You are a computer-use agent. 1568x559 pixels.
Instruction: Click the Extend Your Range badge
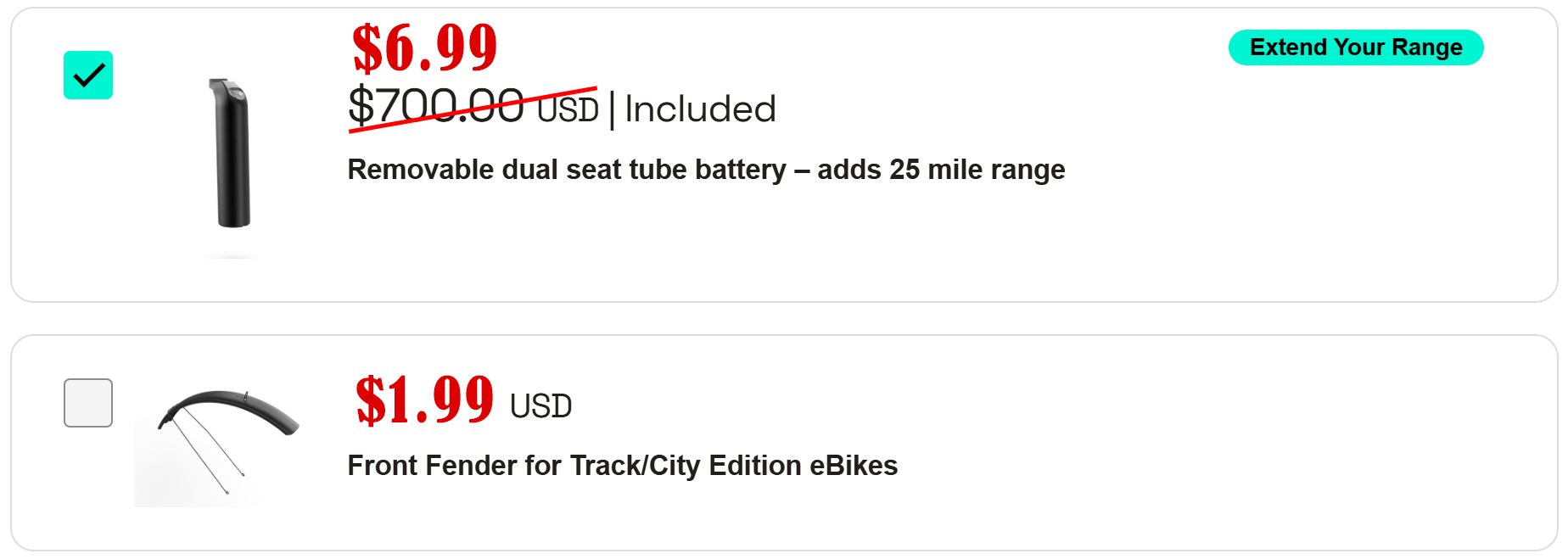[1355, 48]
